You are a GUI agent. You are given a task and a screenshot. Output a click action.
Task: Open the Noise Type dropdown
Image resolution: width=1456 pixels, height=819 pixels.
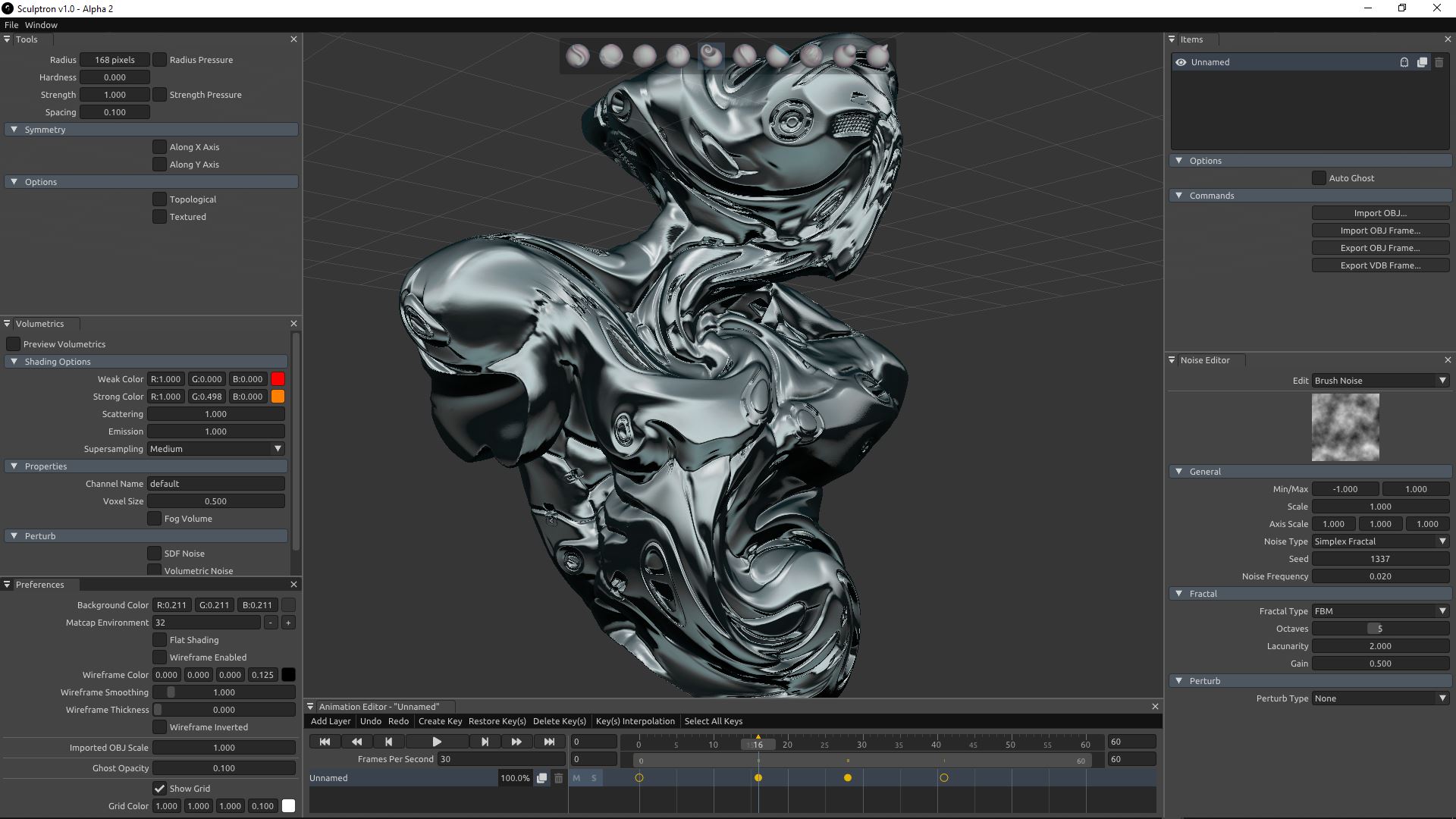click(x=1380, y=541)
